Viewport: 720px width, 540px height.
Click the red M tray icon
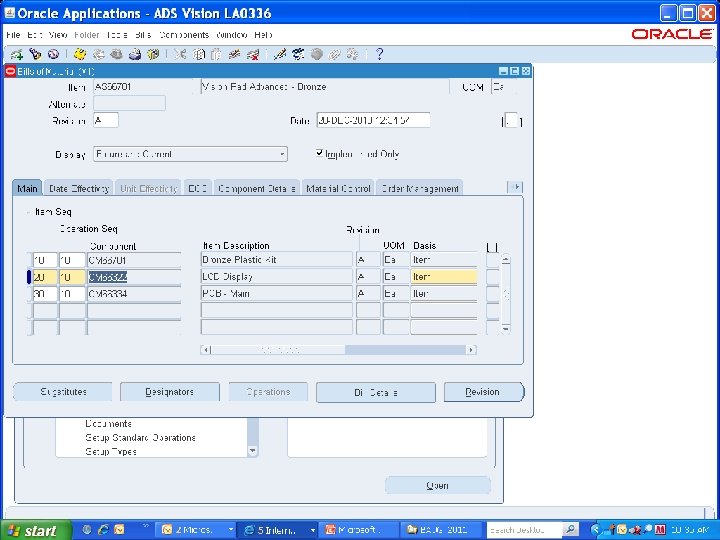[x=660, y=530]
